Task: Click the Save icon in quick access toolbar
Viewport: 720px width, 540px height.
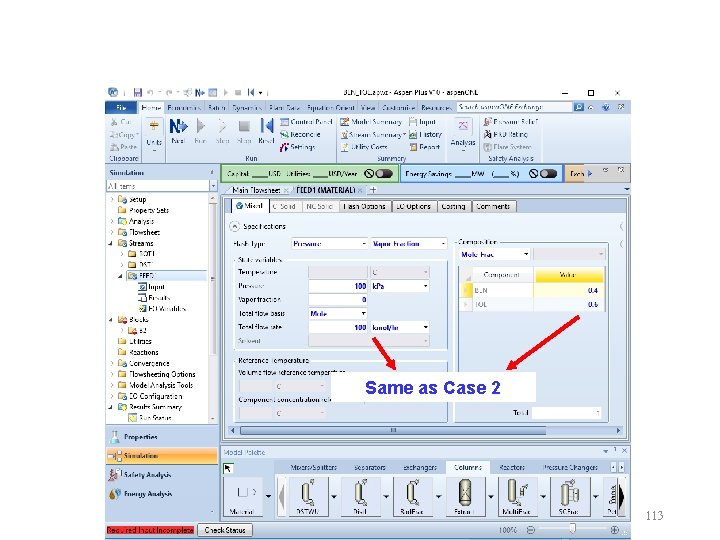Action: click(x=137, y=92)
